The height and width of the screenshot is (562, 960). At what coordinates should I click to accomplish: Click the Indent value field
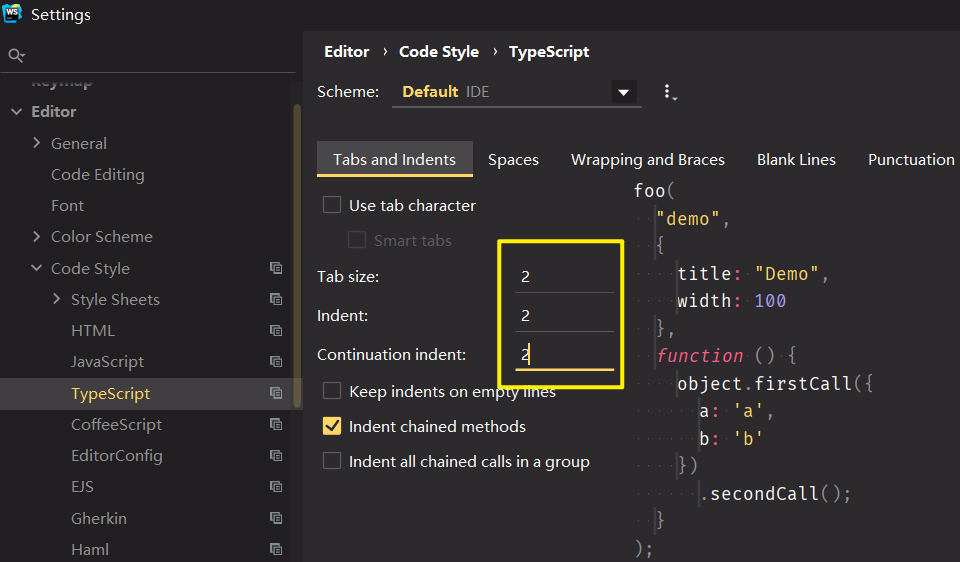tap(564, 316)
